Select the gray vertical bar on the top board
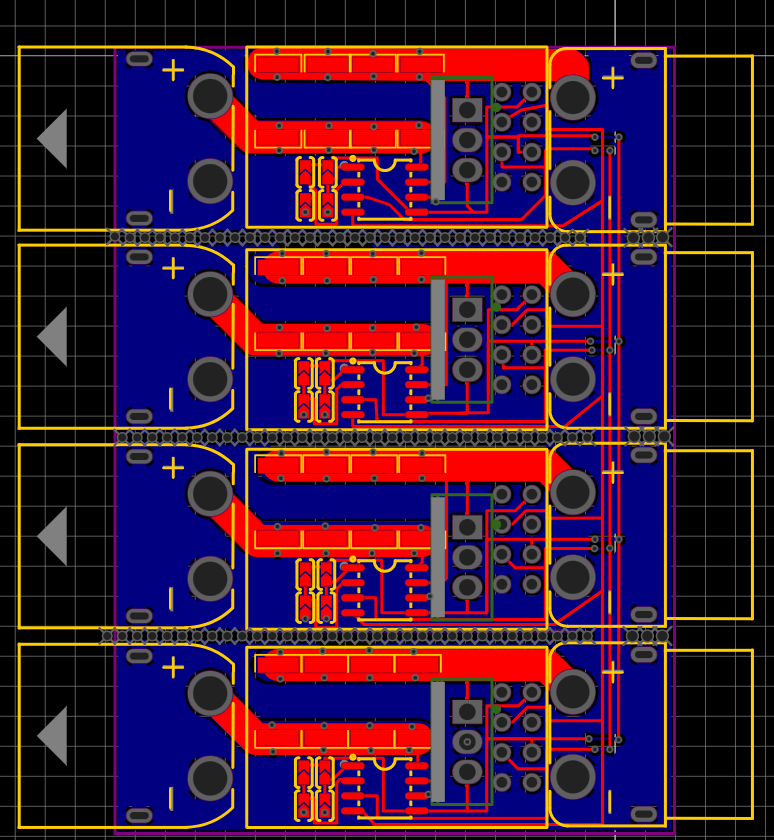 (x=438, y=139)
